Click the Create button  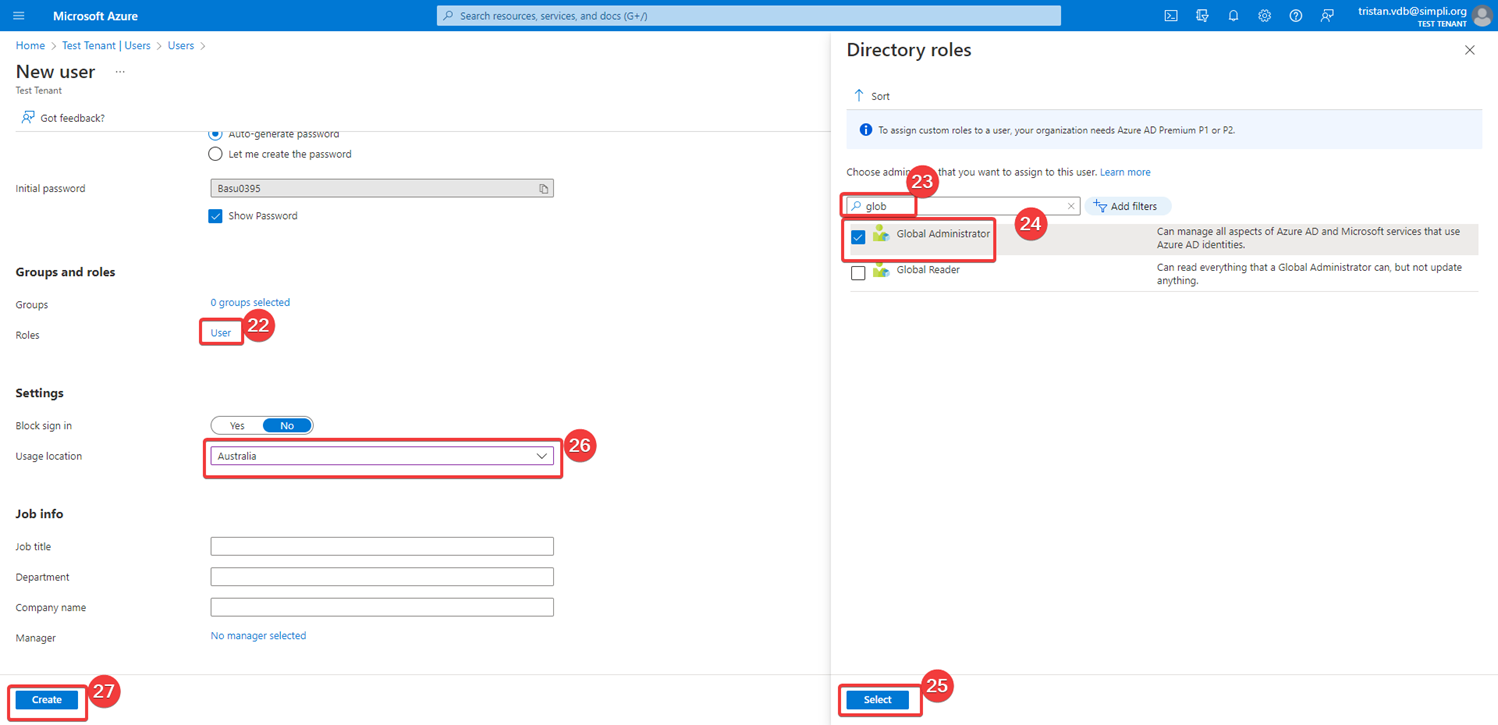pyautogui.click(x=46, y=699)
